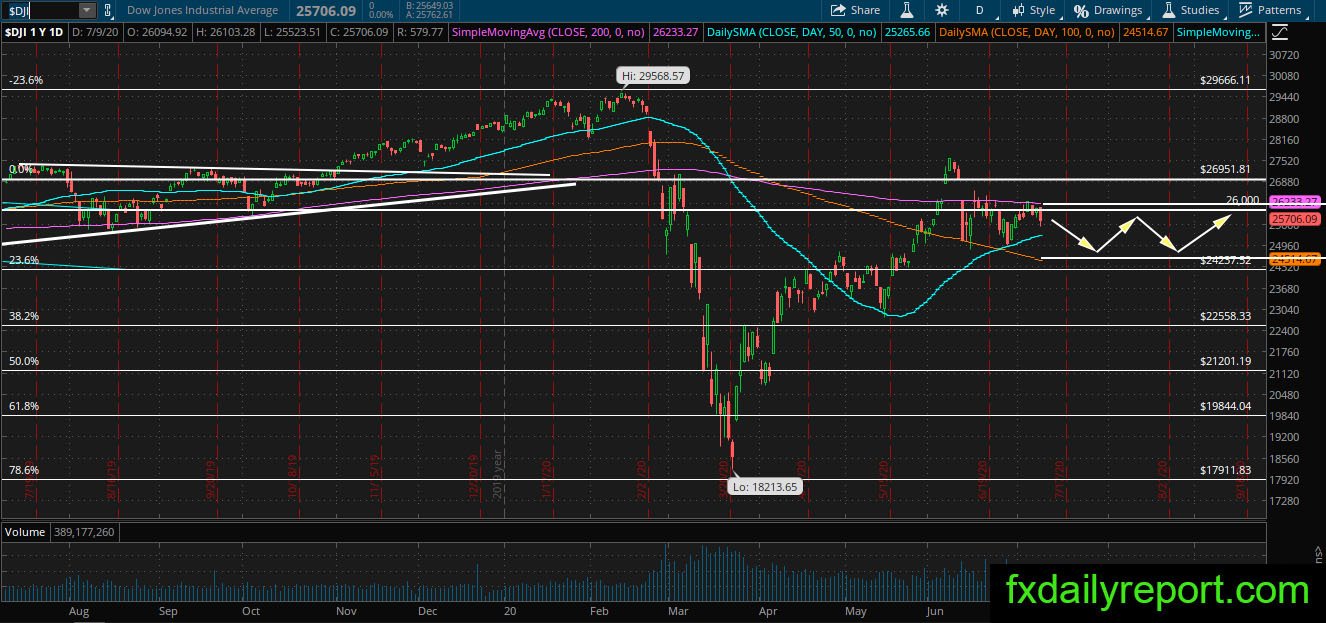Open the Patterns menu
Screen dimensions: 1326x623
(1270, 10)
